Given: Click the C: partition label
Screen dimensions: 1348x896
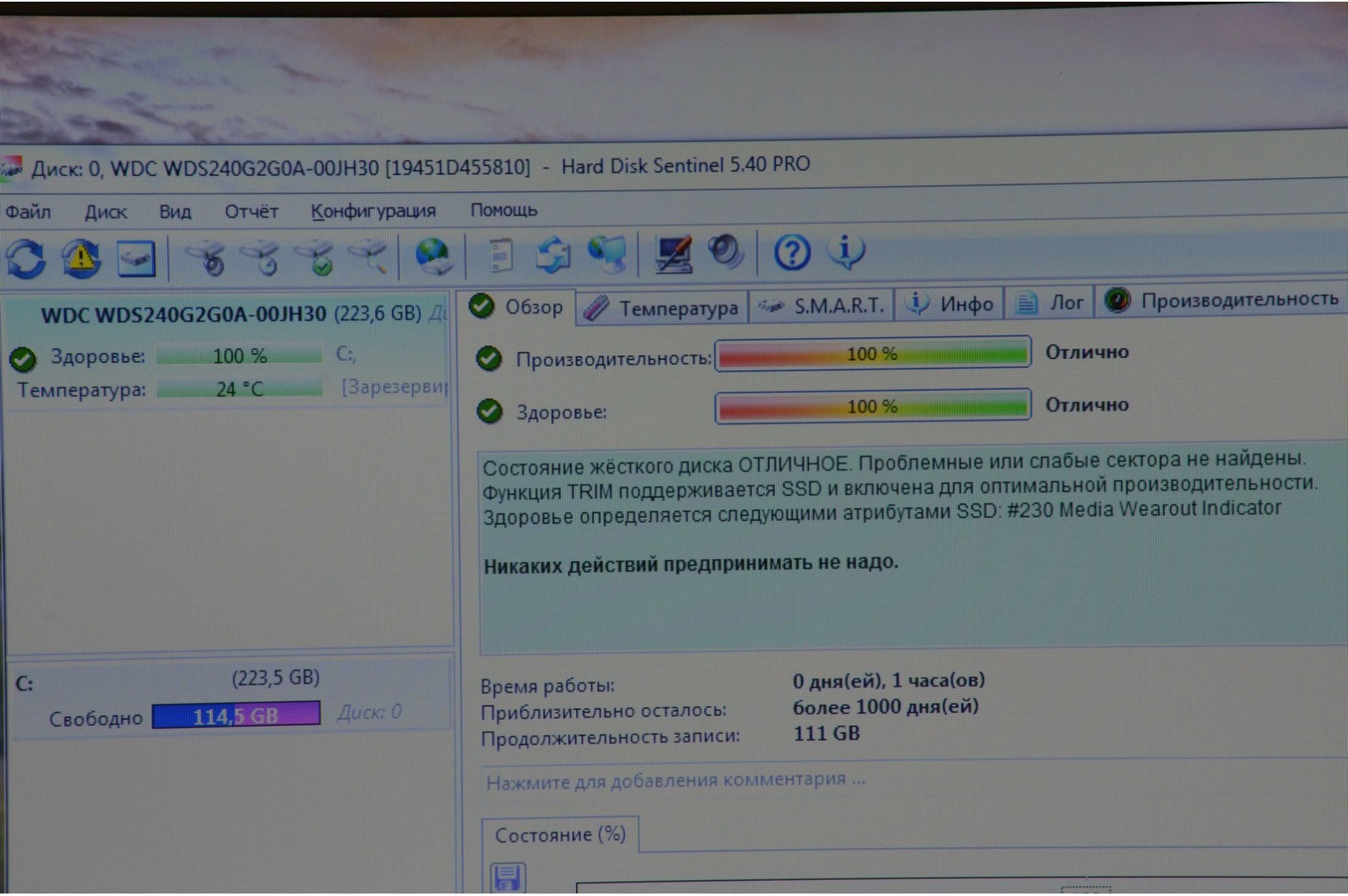Looking at the screenshot, I should pos(24,684).
